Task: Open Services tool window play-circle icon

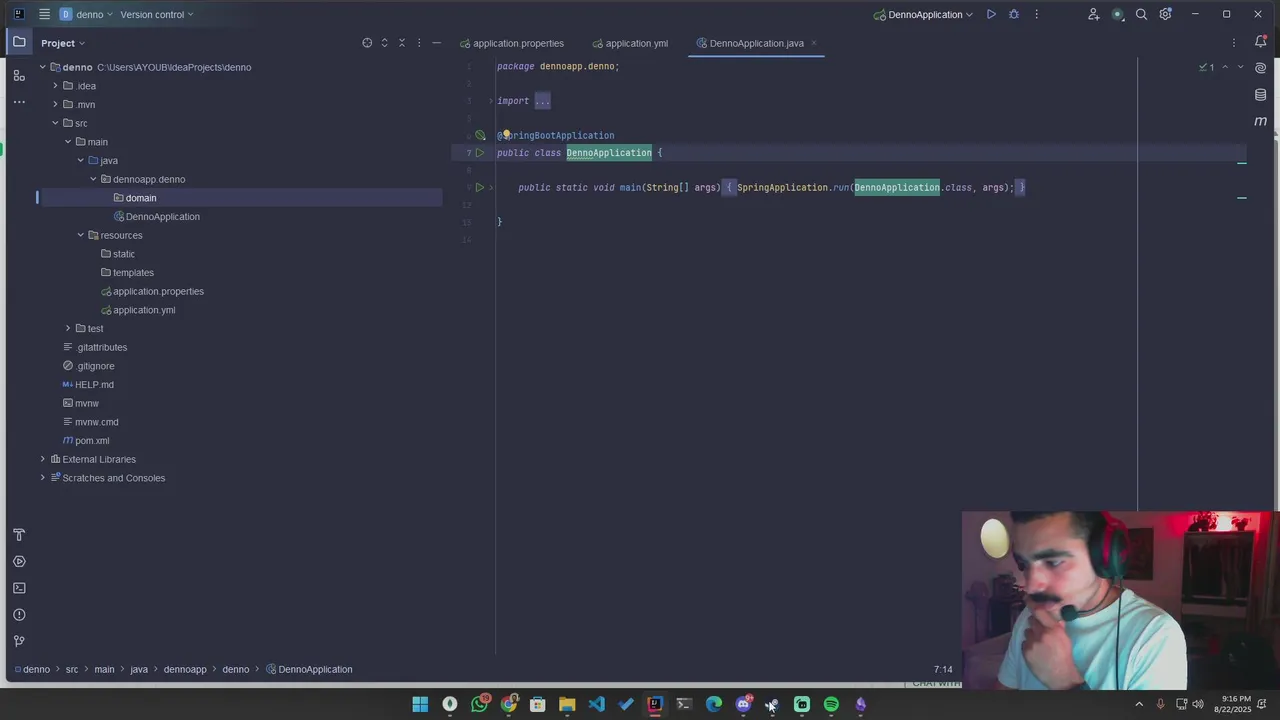Action: click(19, 561)
